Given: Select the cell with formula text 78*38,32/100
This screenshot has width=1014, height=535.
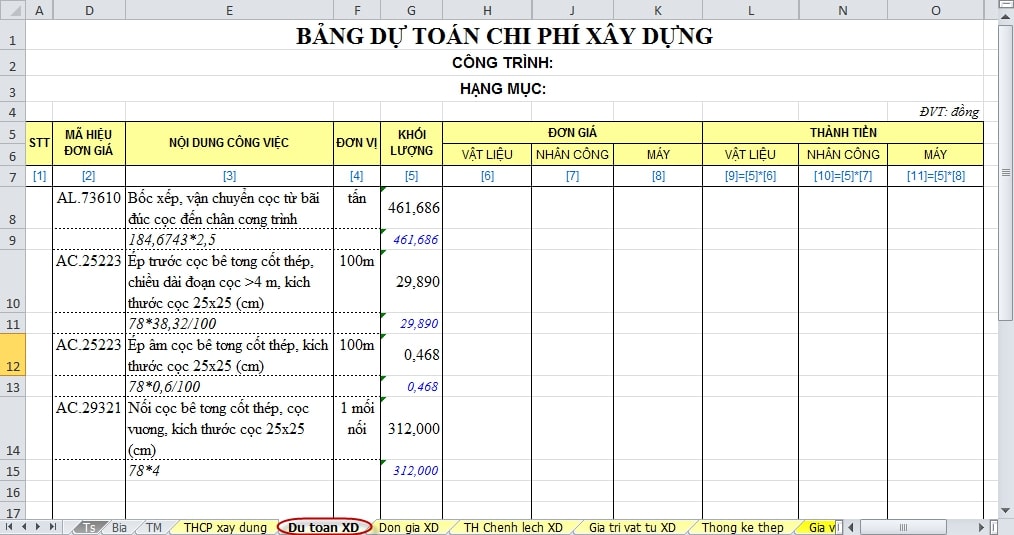Looking at the screenshot, I should (x=229, y=324).
